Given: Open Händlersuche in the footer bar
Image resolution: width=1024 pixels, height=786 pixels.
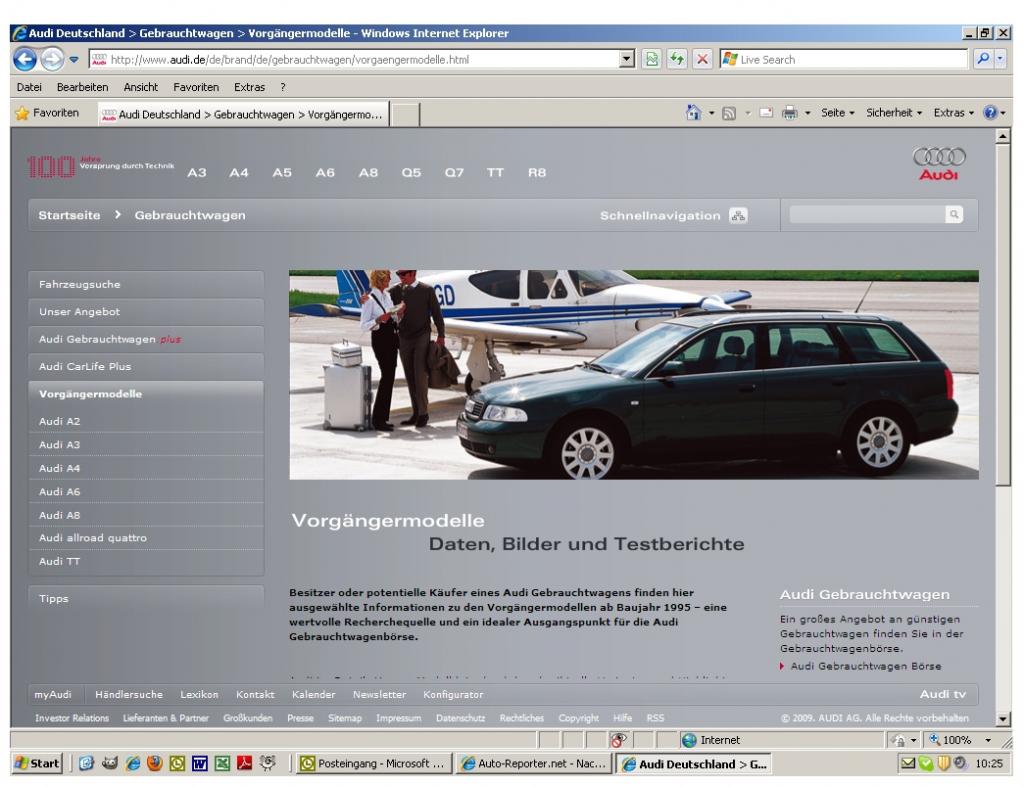Looking at the screenshot, I should click(x=129, y=695).
